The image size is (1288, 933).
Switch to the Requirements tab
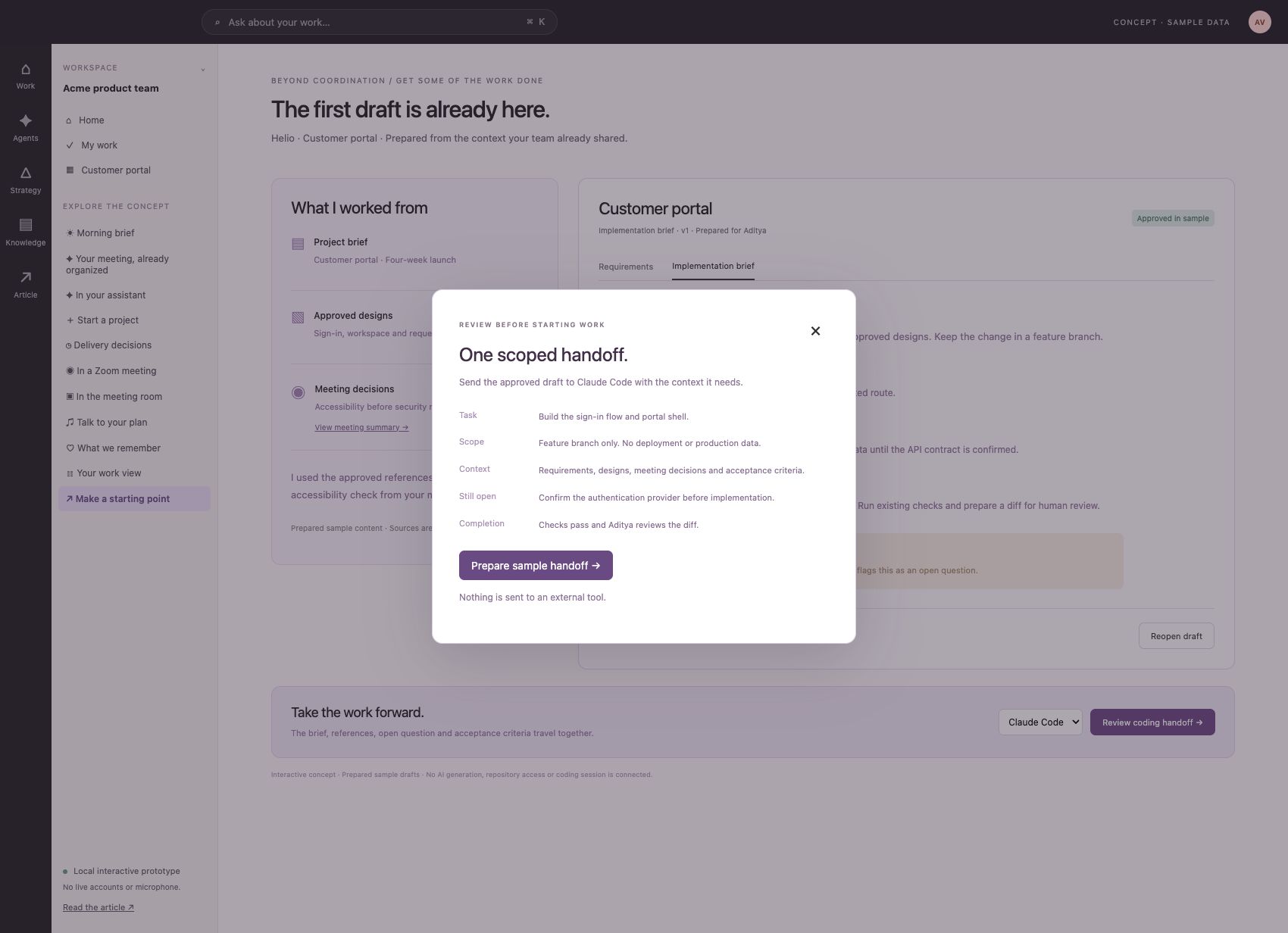[x=625, y=267]
